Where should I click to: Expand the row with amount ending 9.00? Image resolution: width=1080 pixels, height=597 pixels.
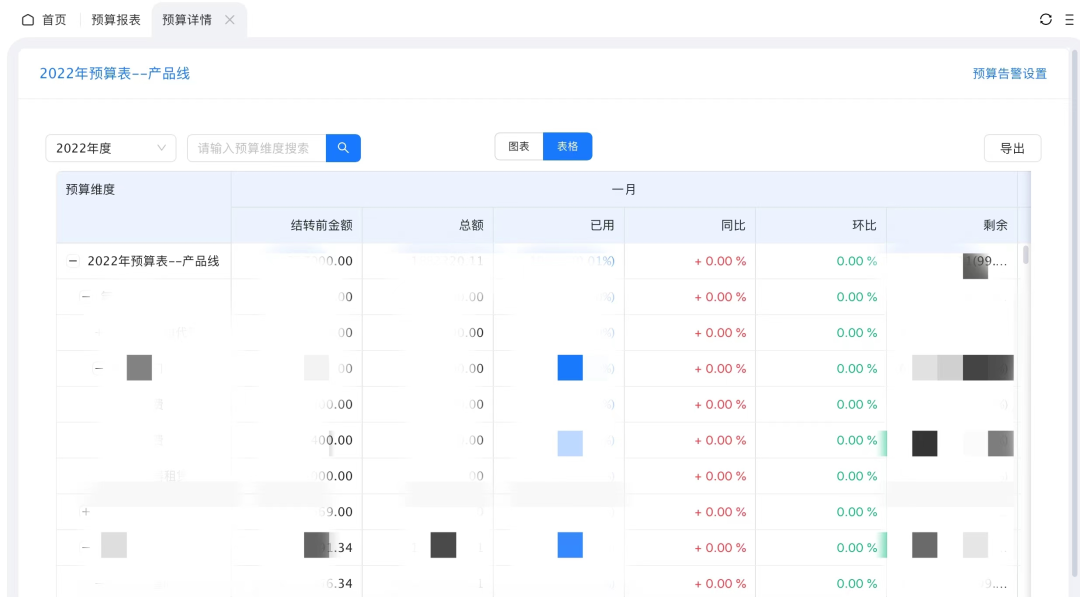coord(85,512)
